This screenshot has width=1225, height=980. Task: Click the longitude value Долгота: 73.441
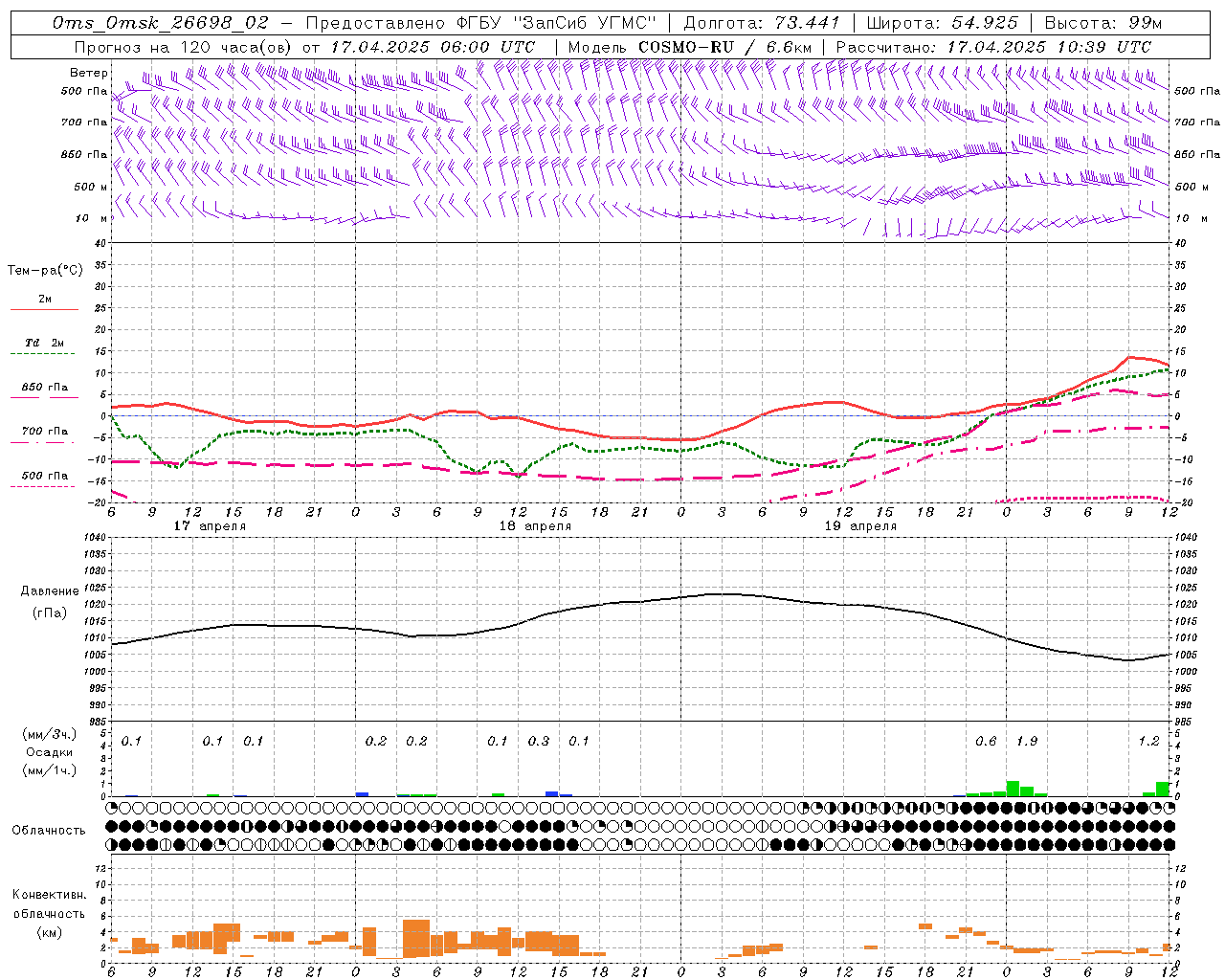[762, 23]
